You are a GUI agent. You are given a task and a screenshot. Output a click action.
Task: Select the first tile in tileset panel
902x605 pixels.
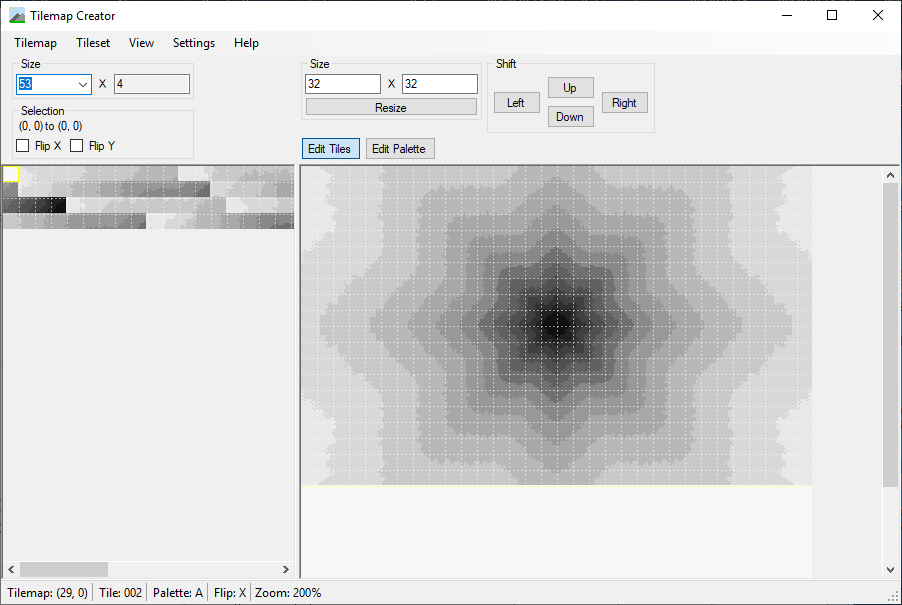click(x=11, y=174)
